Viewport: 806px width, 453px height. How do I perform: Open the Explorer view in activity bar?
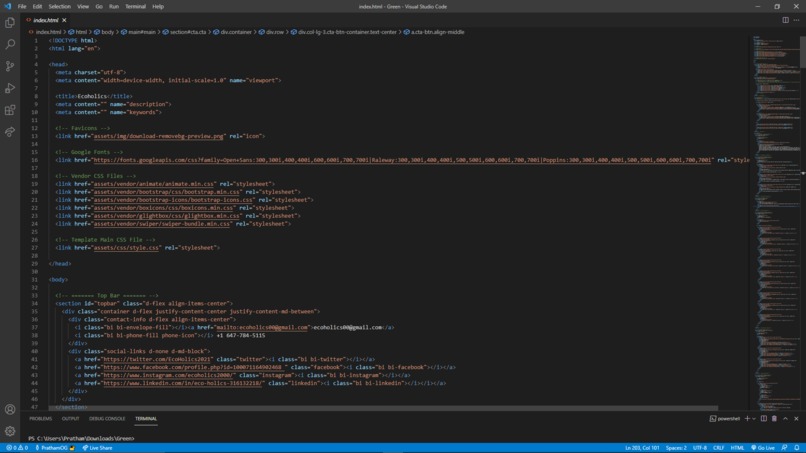[10, 23]
